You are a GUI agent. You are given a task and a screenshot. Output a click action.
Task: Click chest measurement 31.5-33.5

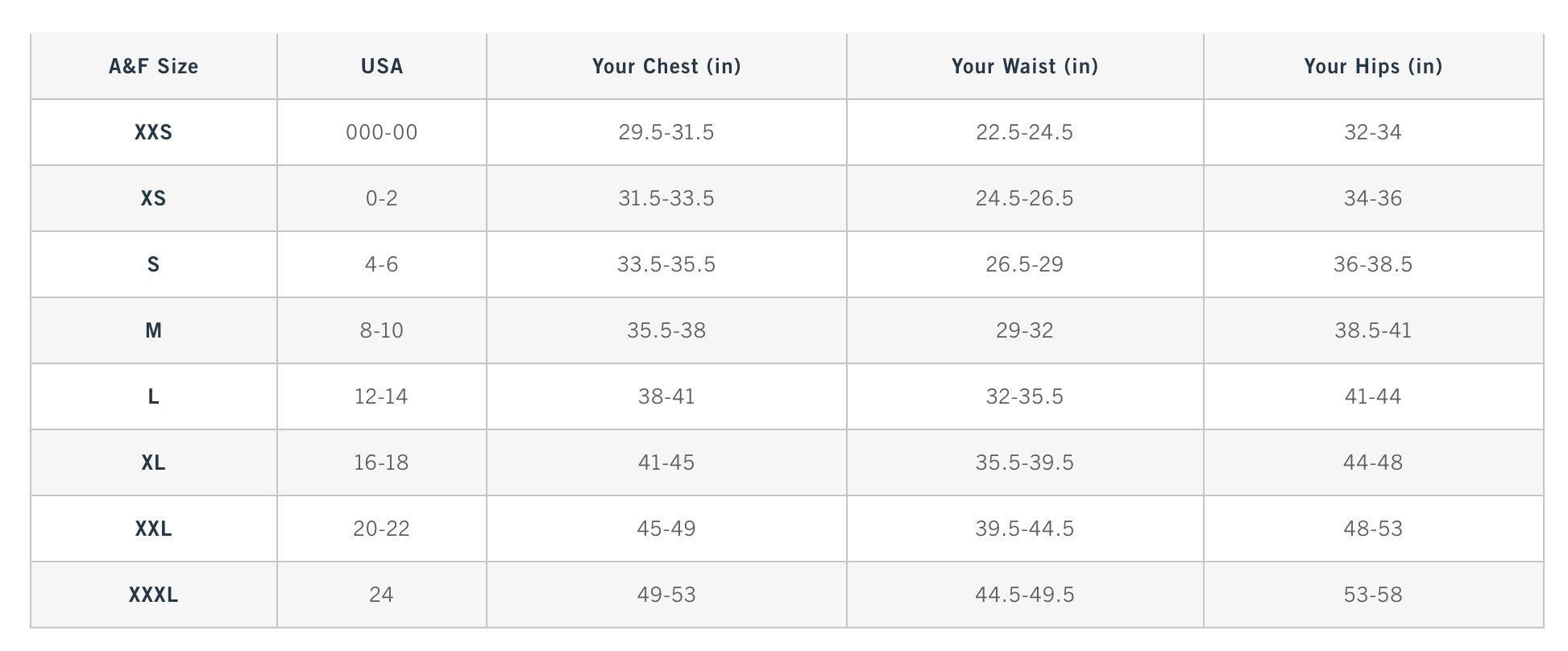pyautogui.click(x=666, y=198)
